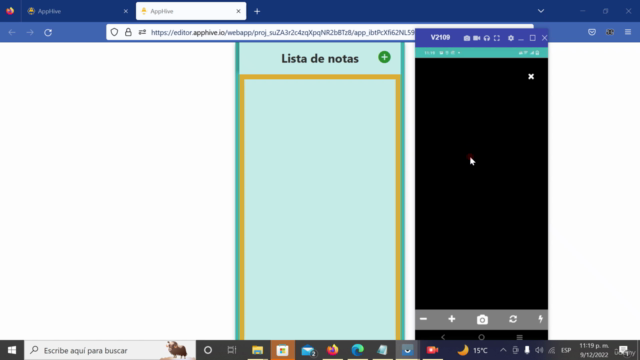Zoom in with the plus button in the phone mirror
The image size is (640, 360).
[451, 319]
